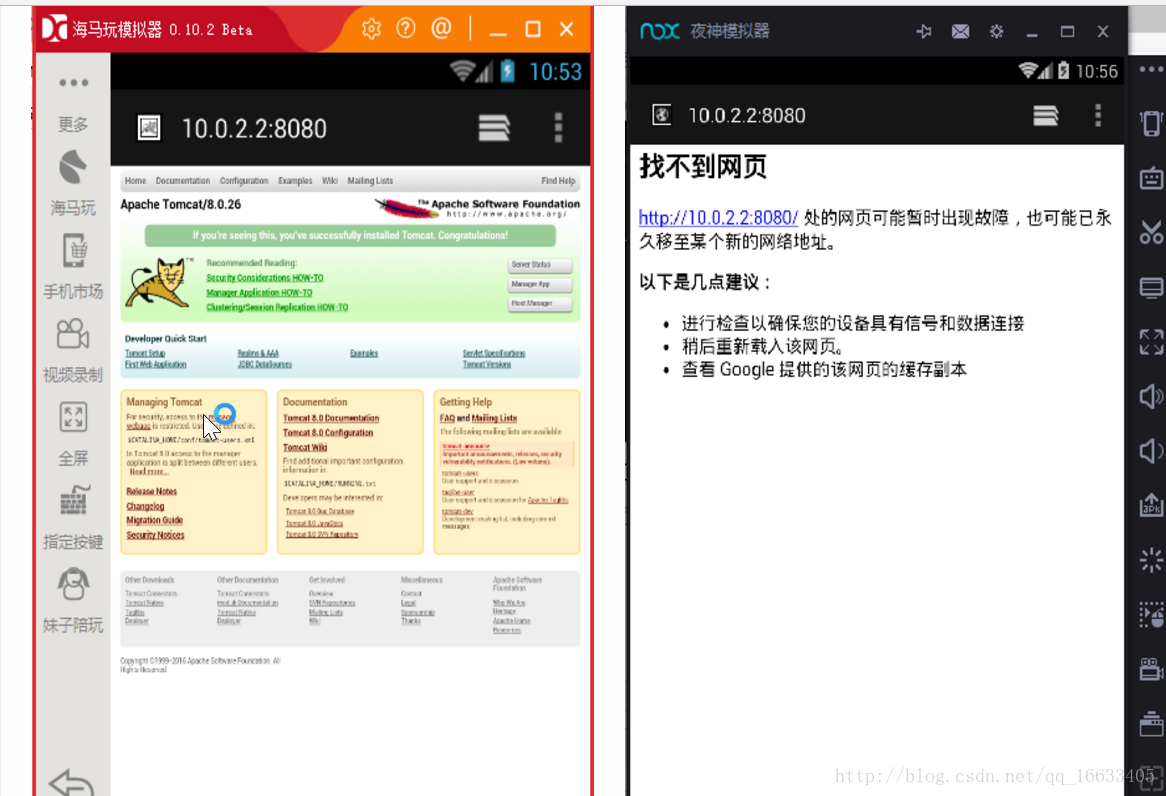Open three-dots menu at top of Nox sidebar
Viewport: 1166px width, 796px height.
[x=1151, y=70]
